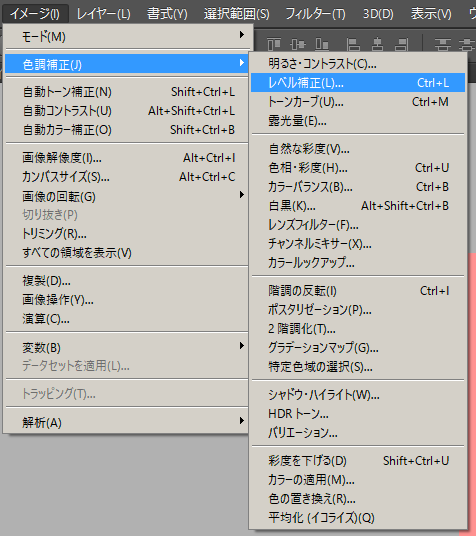The width and height of the screenshot is (476, 536).
Task: Open the カラーの適用(M)... dialog
Action: tap(358, 480)
